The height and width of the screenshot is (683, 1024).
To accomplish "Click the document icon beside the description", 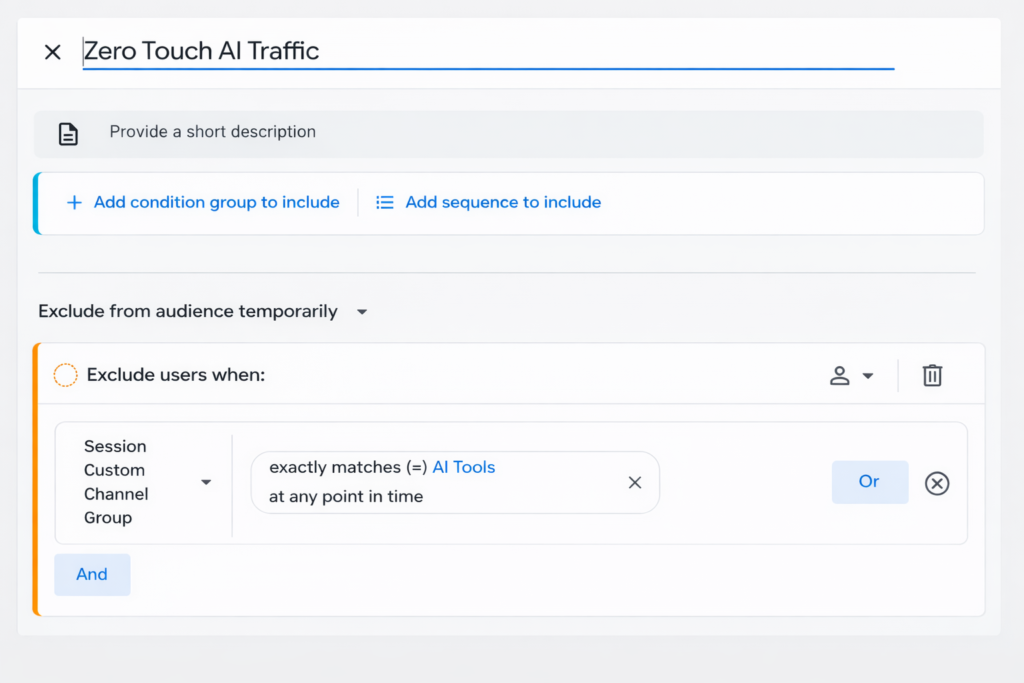I will 68,133.
